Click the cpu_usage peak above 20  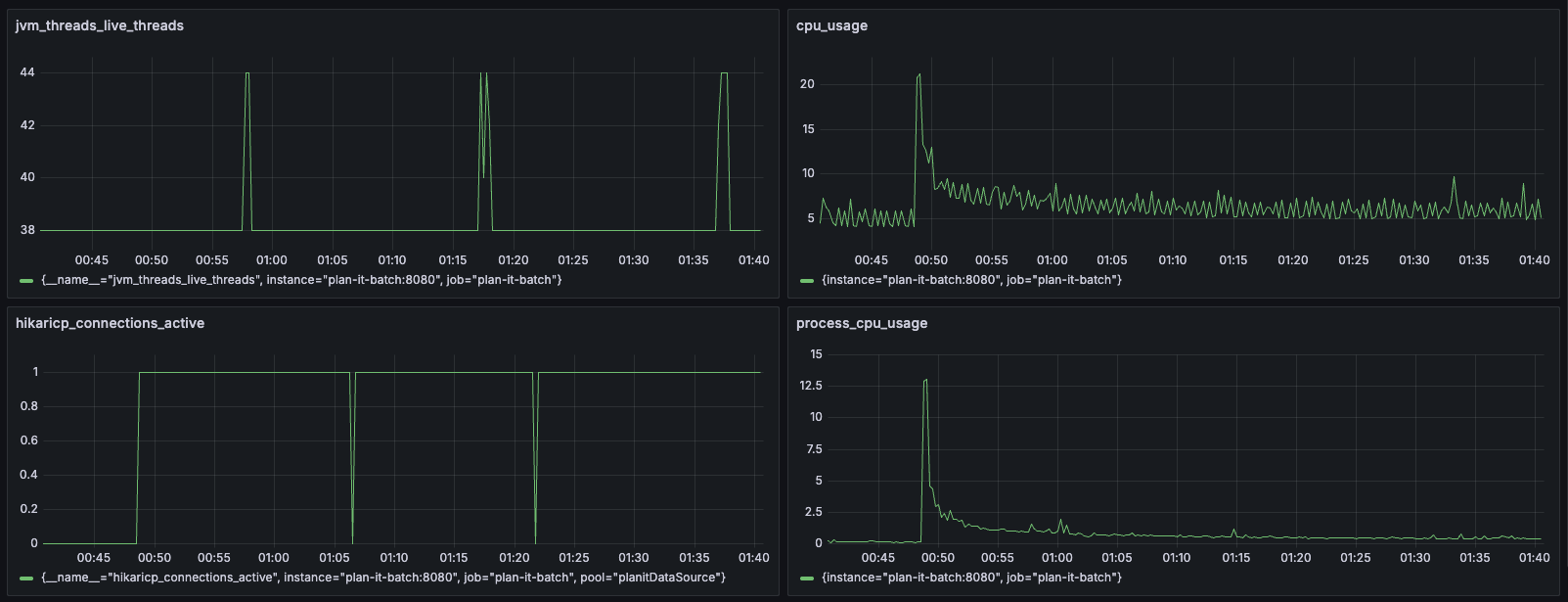point(918,75)
